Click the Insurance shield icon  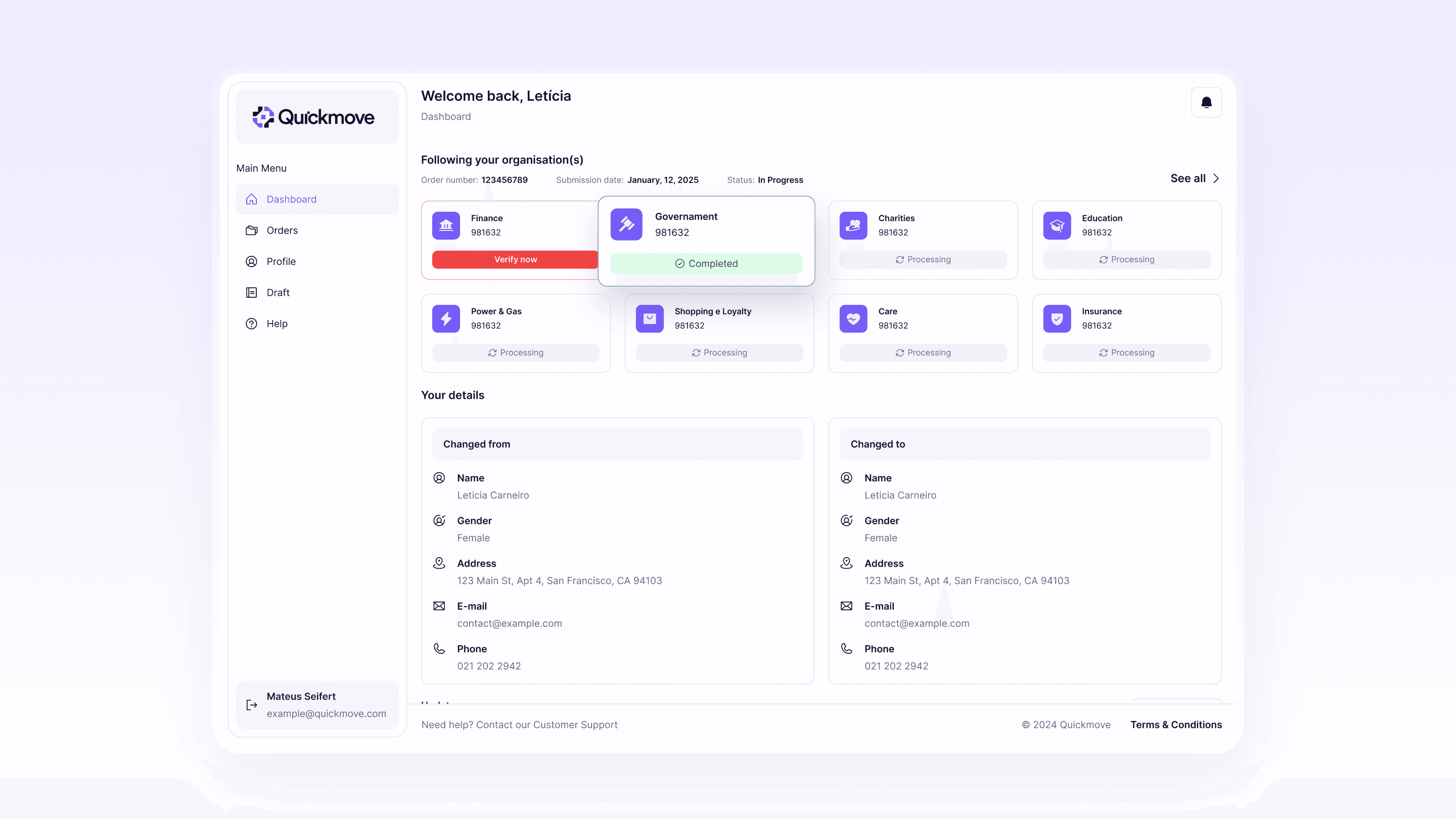(1057, 319)
